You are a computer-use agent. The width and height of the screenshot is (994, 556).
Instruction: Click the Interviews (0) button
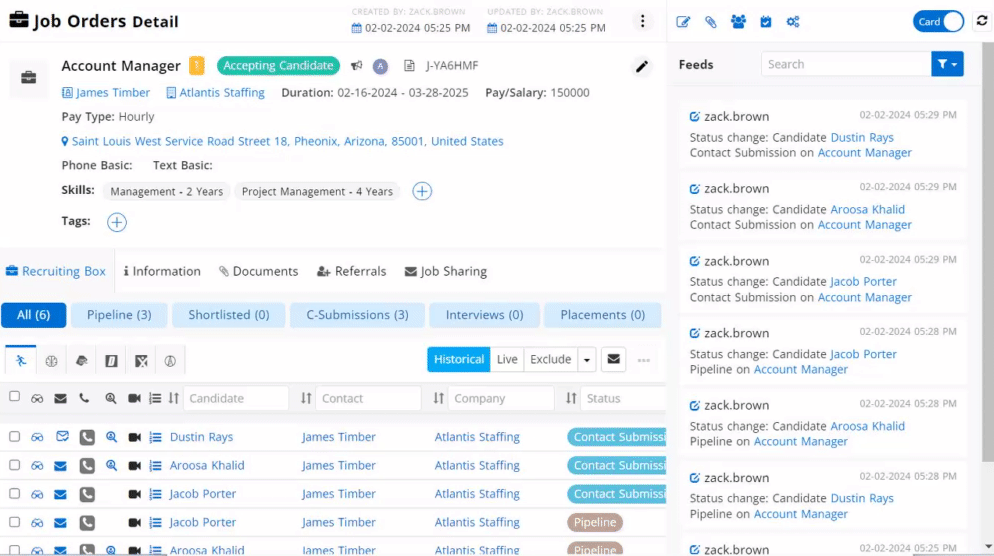click(484, 315)
